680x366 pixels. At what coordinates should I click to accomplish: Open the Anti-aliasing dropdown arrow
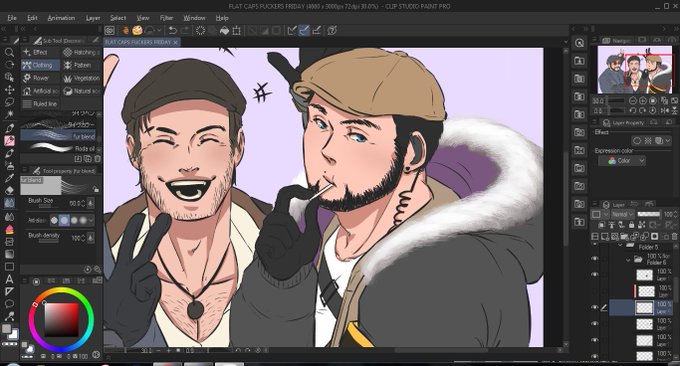pyautogui.click(x=91, y=220)
